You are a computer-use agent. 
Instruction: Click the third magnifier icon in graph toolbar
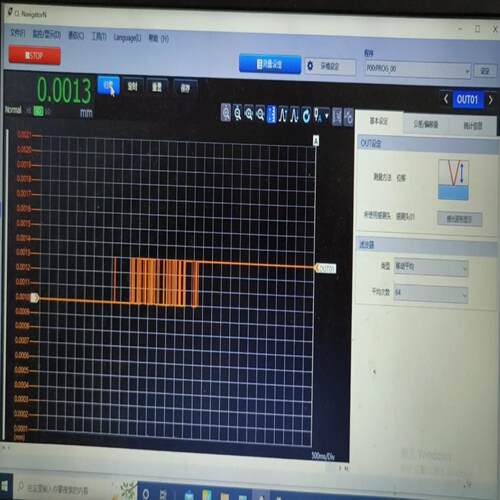click(249, 114)
